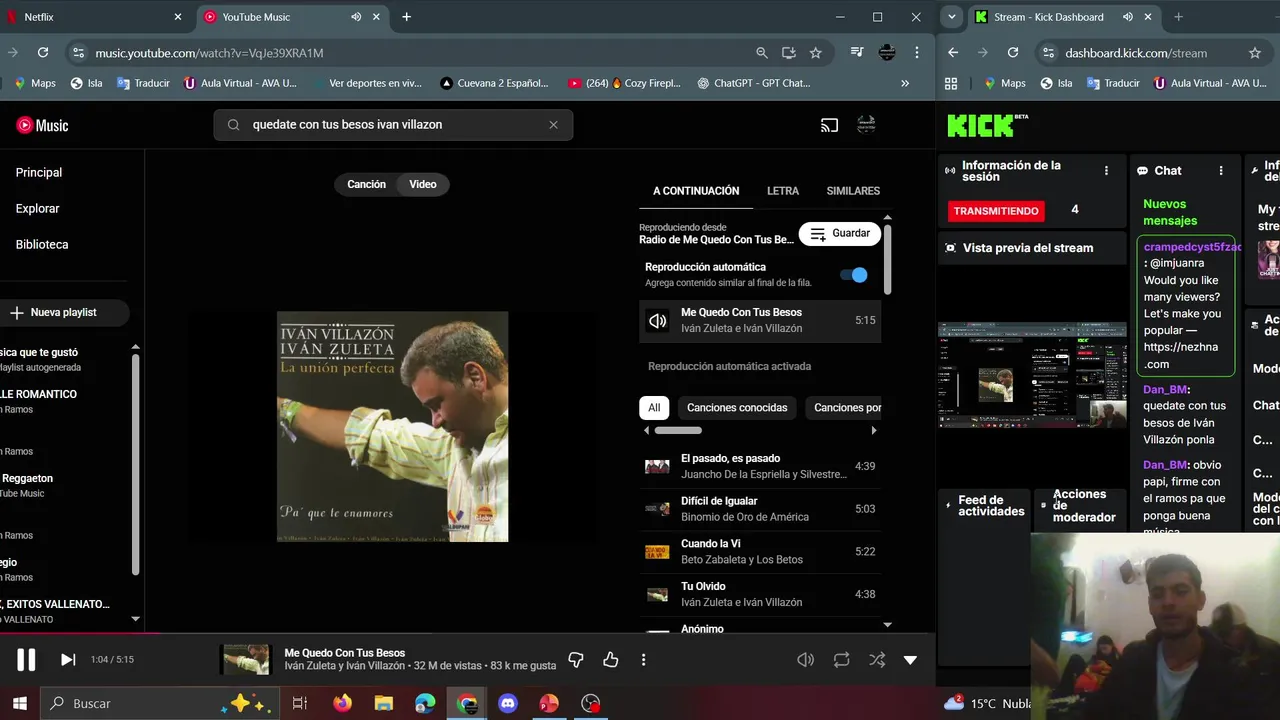Toggle shuffle in player bar

coord(877,660)
